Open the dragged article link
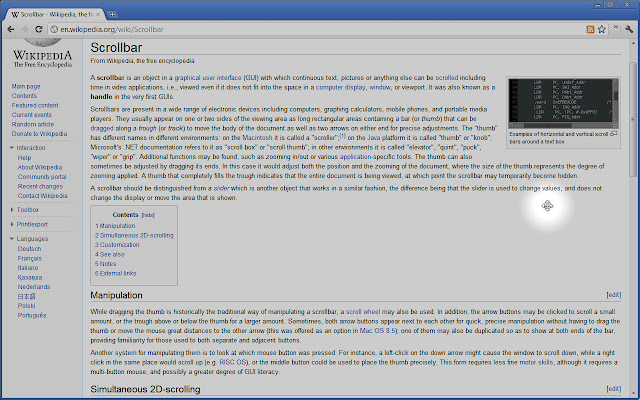Screen dimensions: 640x400 102,128
